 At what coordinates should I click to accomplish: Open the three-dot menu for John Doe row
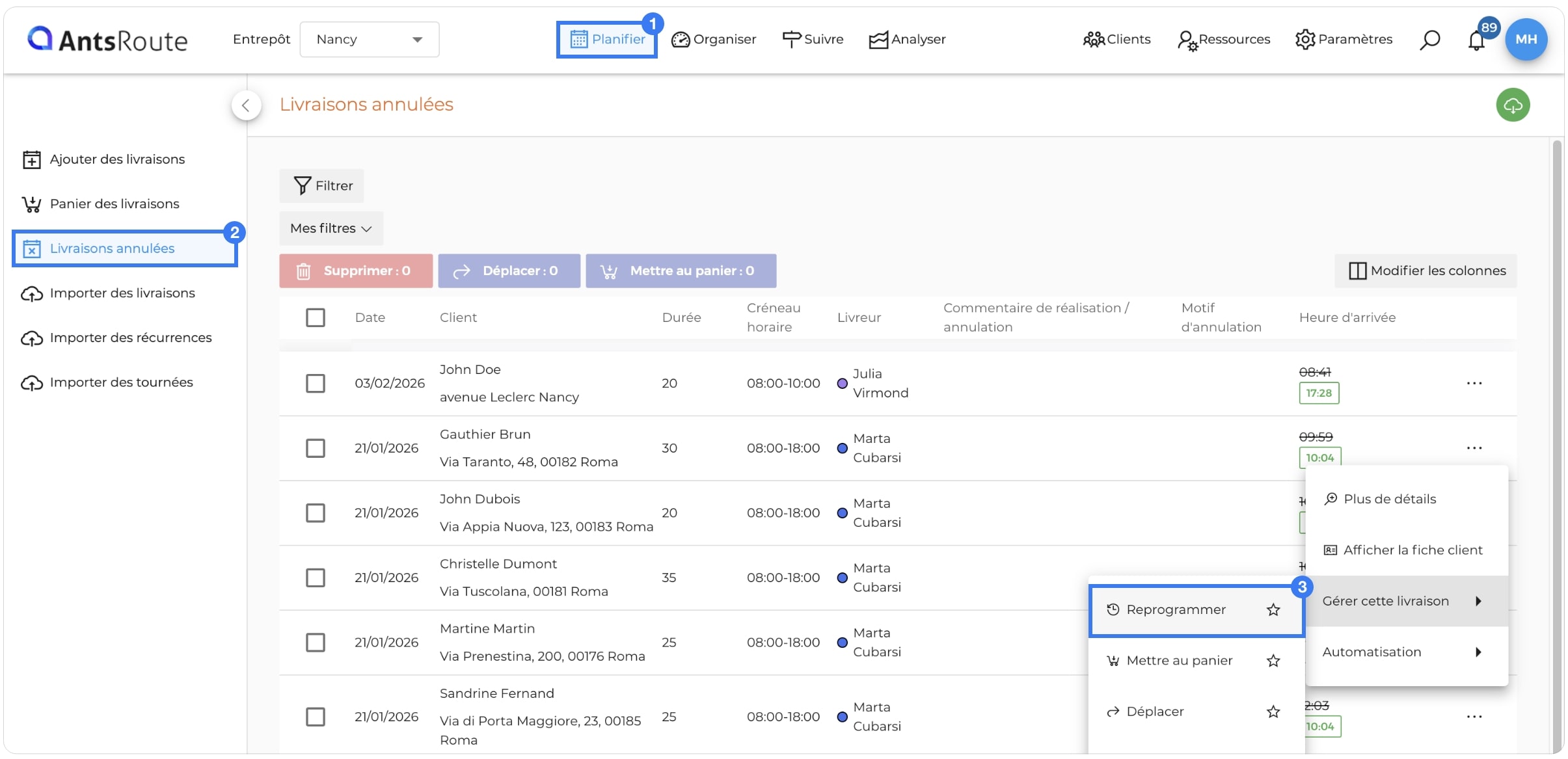tap(1474, 383)
